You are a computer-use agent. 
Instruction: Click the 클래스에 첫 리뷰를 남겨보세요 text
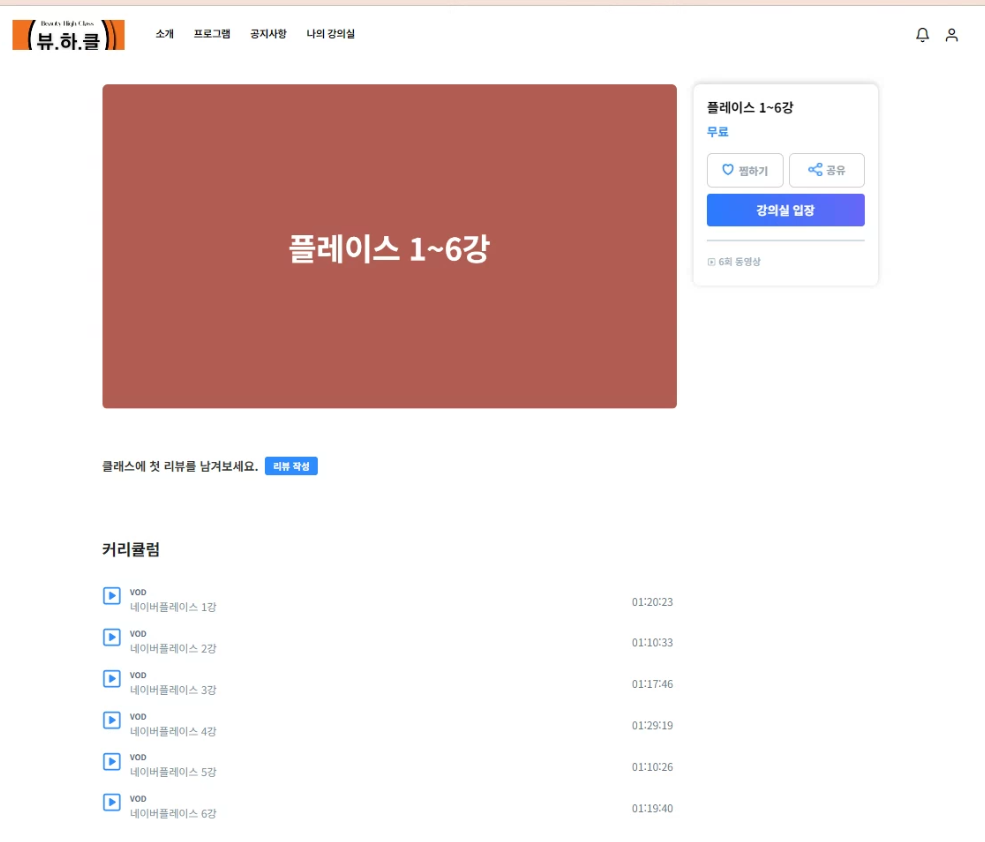click(x=180, y=466)
